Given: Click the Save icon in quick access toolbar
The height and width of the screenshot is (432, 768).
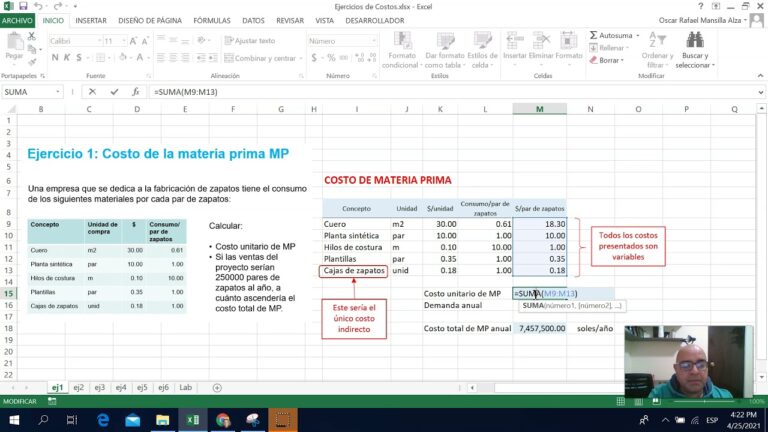Looking at the screenshot, I should [23, 6].
